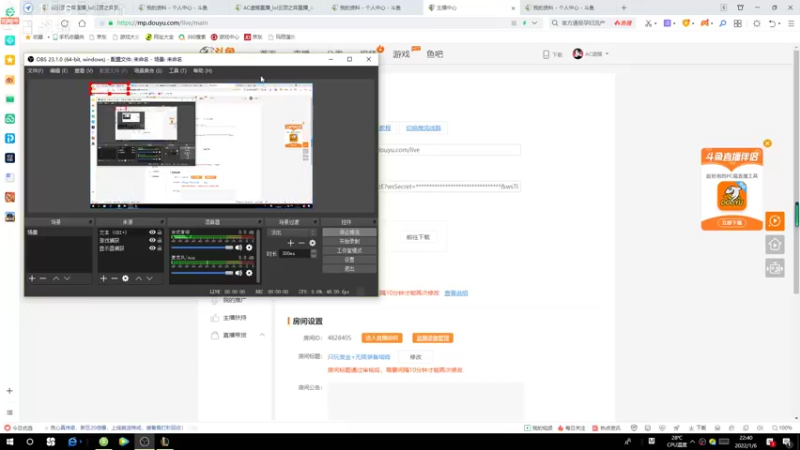Lock the 文本 (GDI+) source
Image resolution: width=800 pixels, height=450 pixels.
(x=160, y=232)
